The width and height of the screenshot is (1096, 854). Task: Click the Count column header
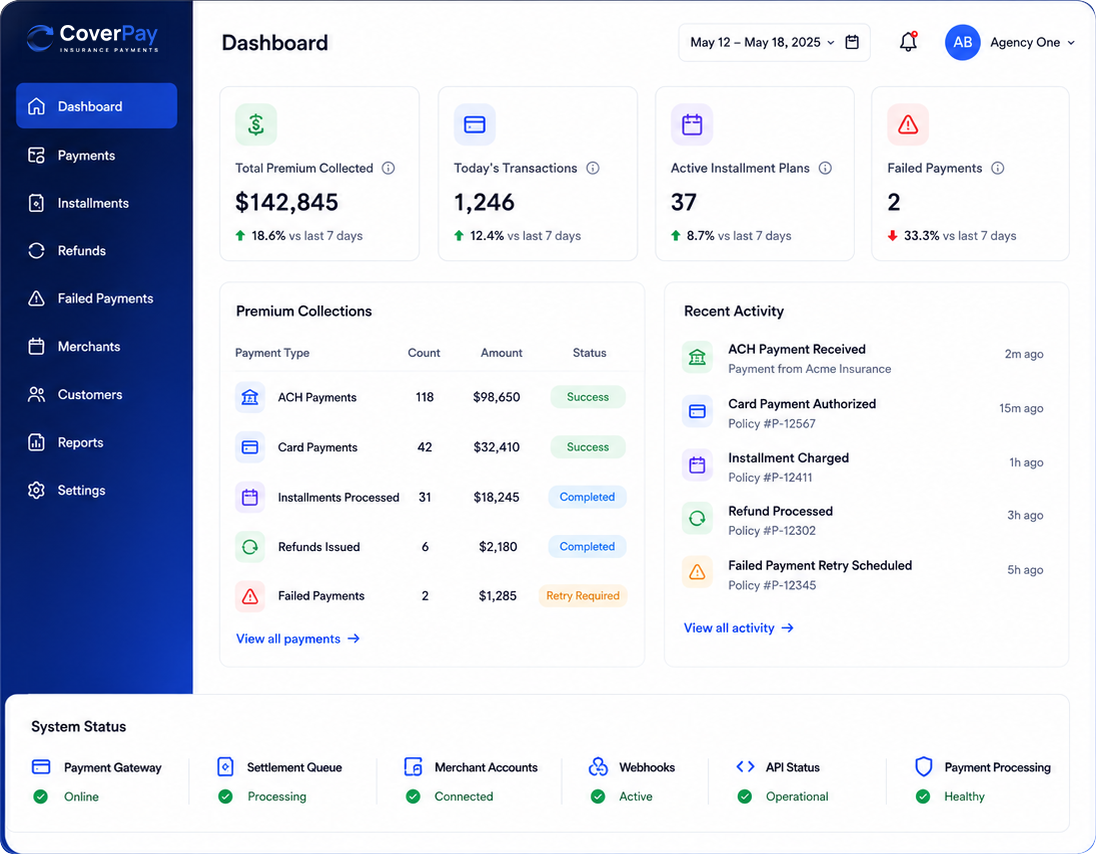424,353
